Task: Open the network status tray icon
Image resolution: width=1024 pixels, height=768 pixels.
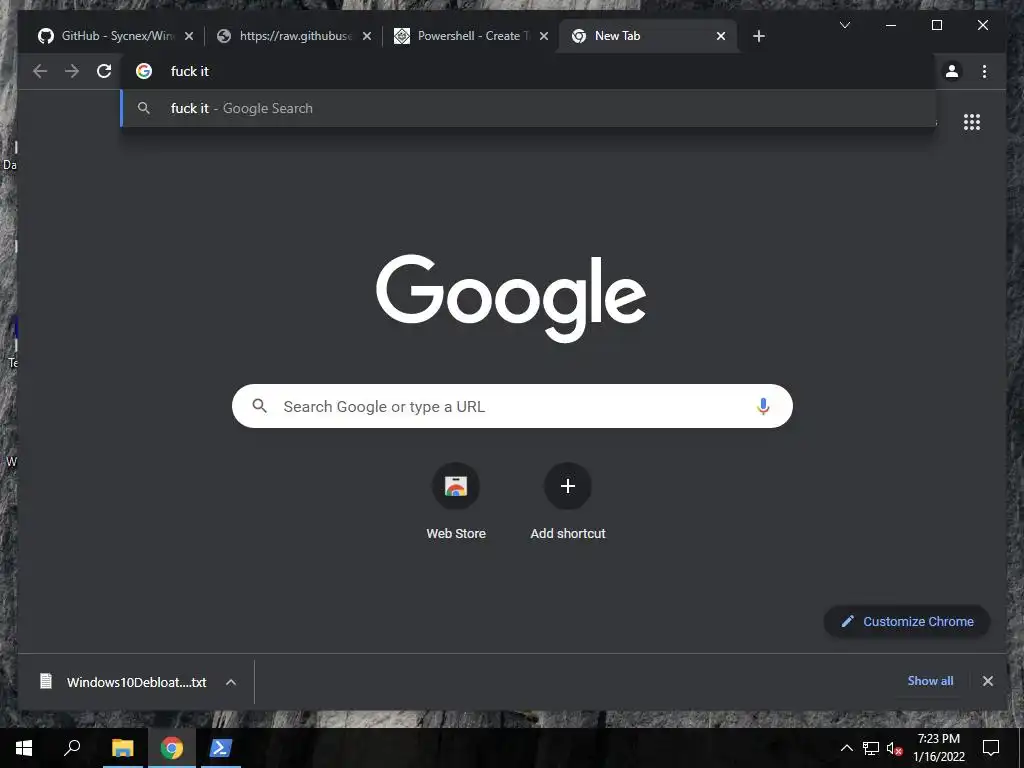Action: (x=871, y=748)
